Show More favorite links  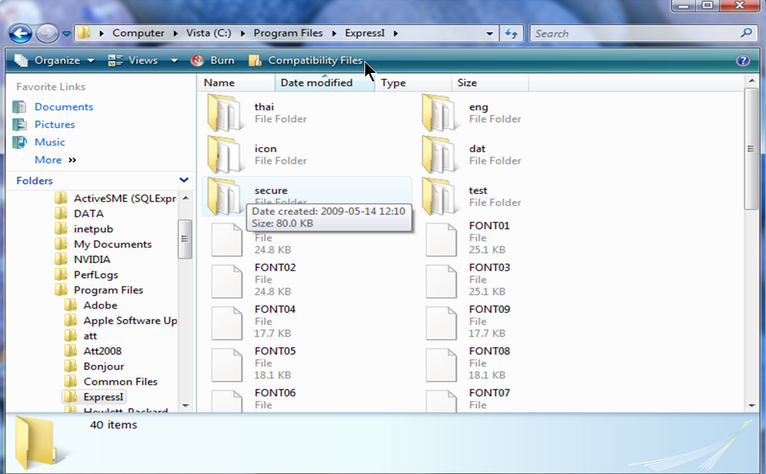[55, 160]
